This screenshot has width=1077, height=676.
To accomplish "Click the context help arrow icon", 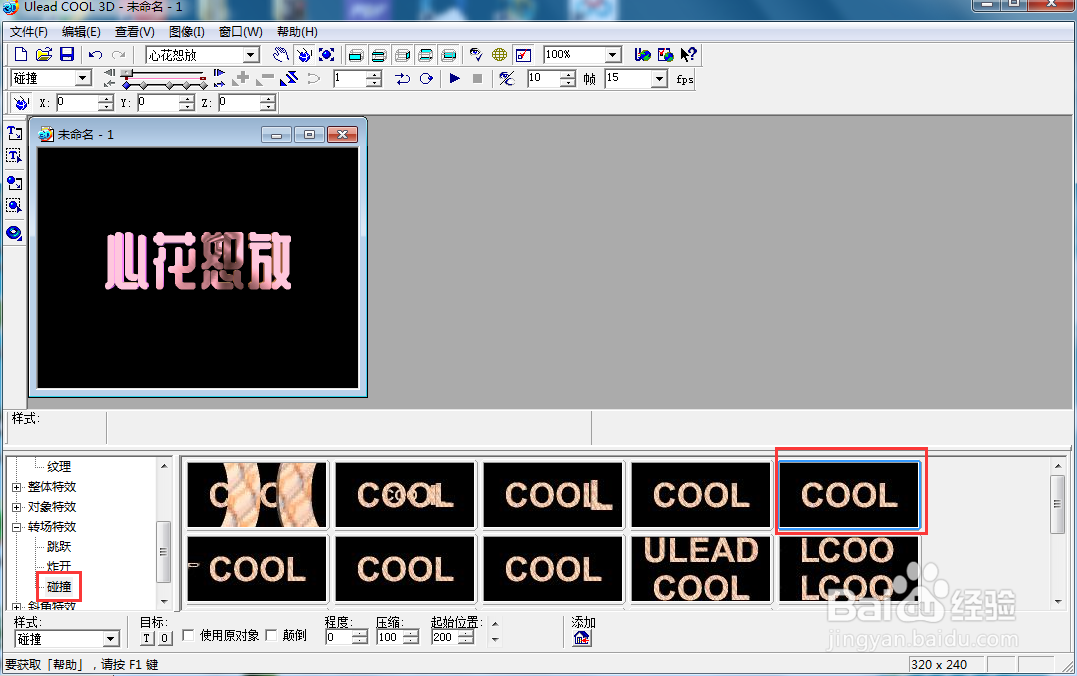I will tap(688, 54).
